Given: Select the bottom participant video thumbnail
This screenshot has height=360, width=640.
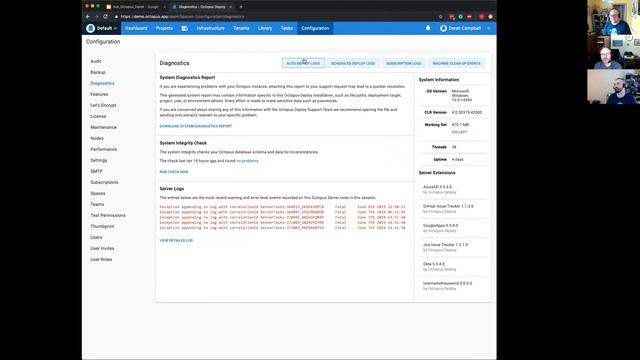Looking at the screenshot, I should coord(613,87).
